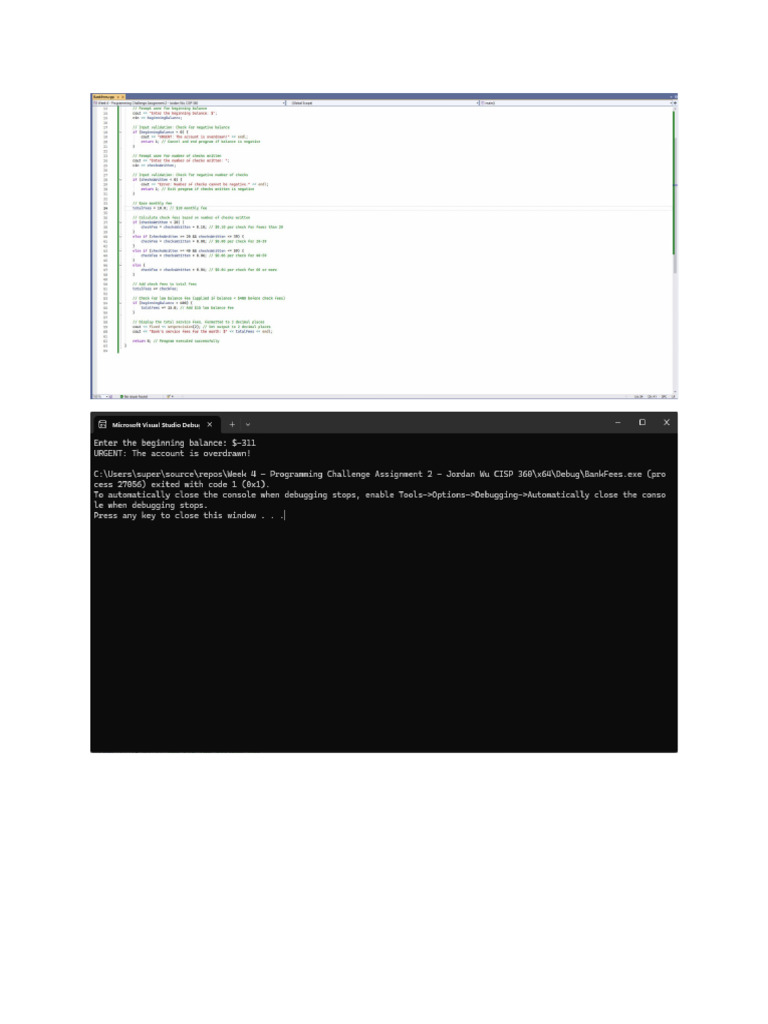The width and height of the screenshot is (768, 1024).
Task: Open a new tab in the debug console
Action: (x=232, y=424)
